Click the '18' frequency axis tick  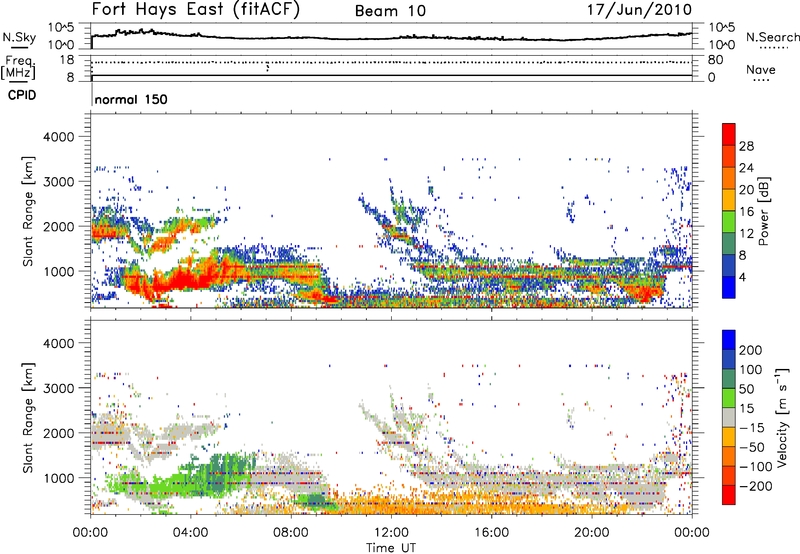66,60
